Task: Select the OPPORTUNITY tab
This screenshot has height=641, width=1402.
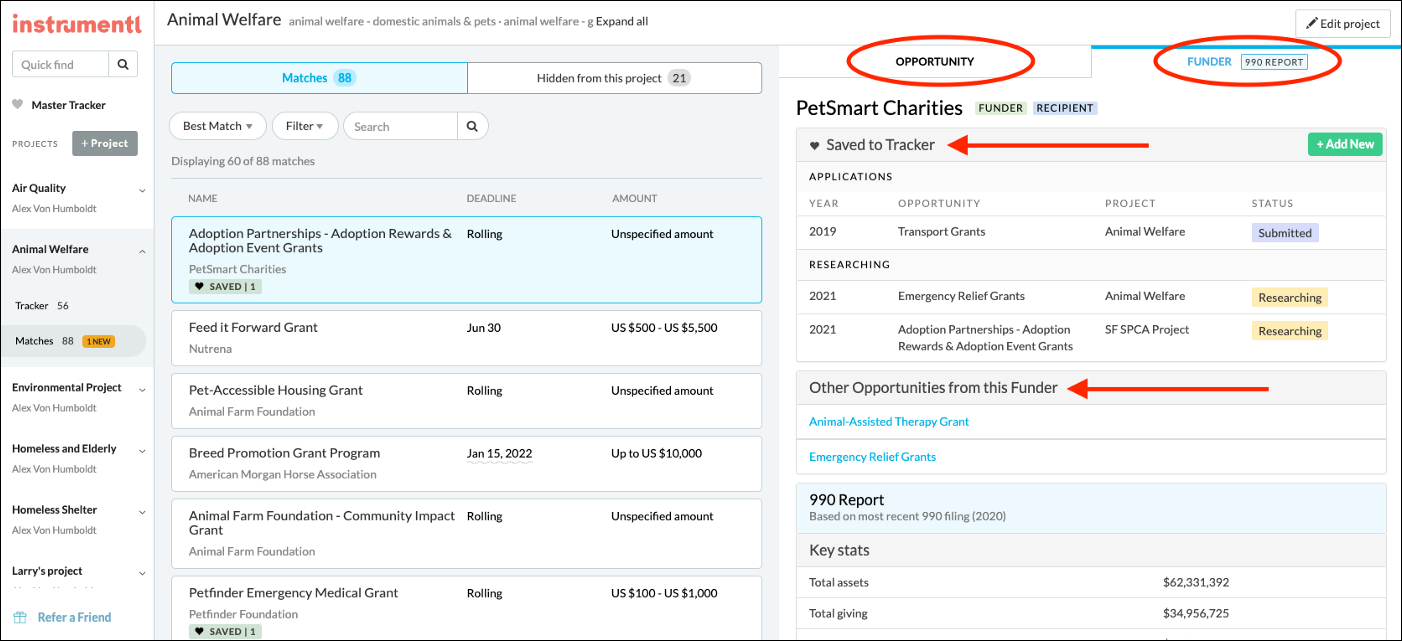Action: click(x=935, y=61)
